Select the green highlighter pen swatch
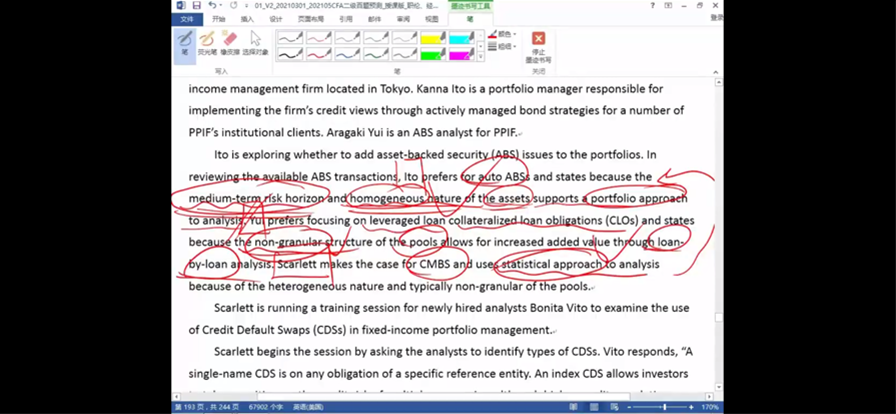The image size is (896, 414). (433, 54)
